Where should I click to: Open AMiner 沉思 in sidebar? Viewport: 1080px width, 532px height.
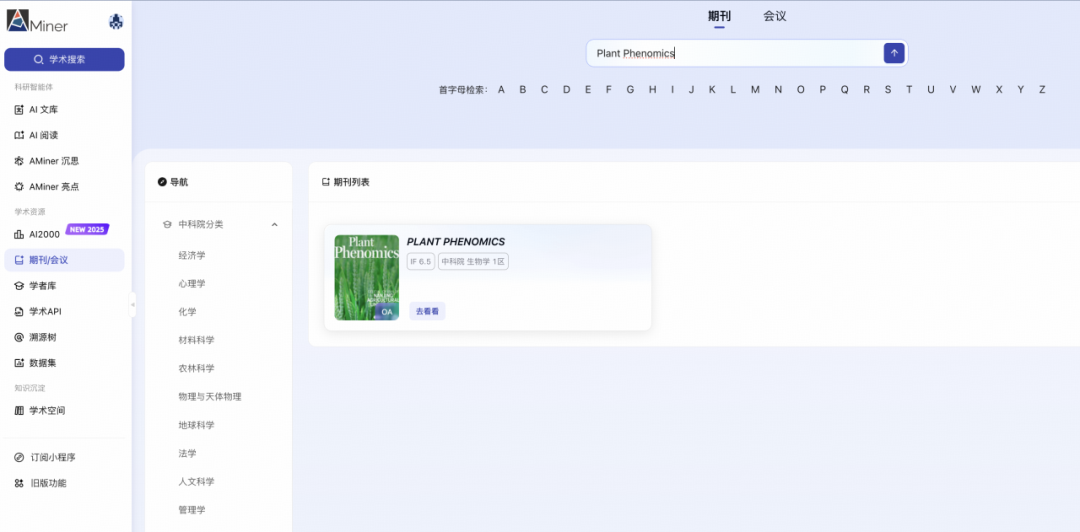click(64, 161)
